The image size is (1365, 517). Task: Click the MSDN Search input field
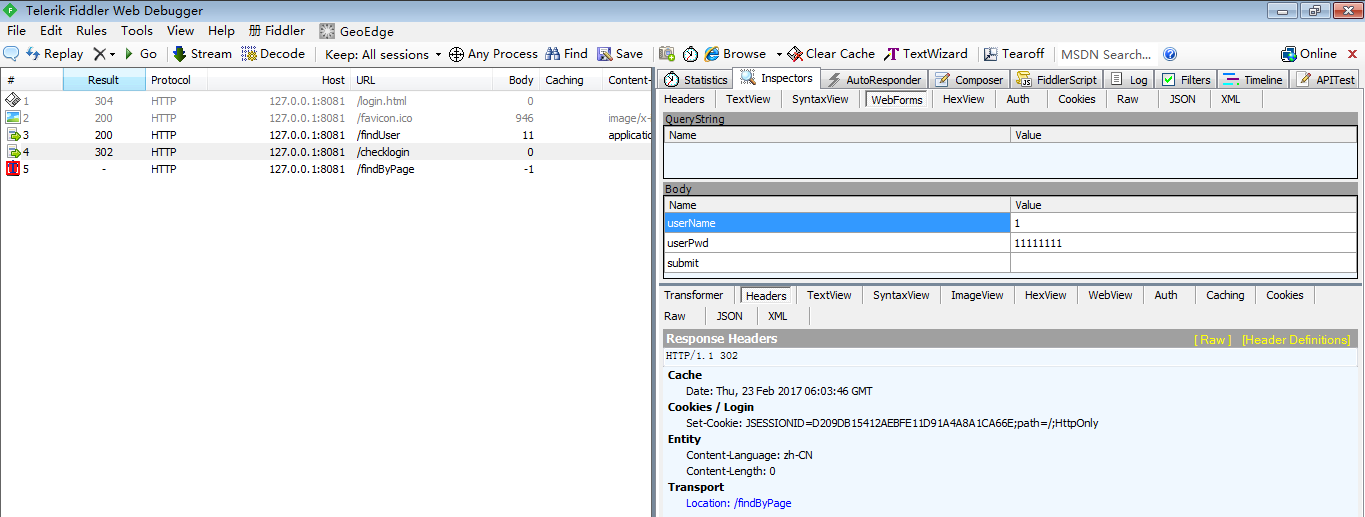click(1106, 55)
